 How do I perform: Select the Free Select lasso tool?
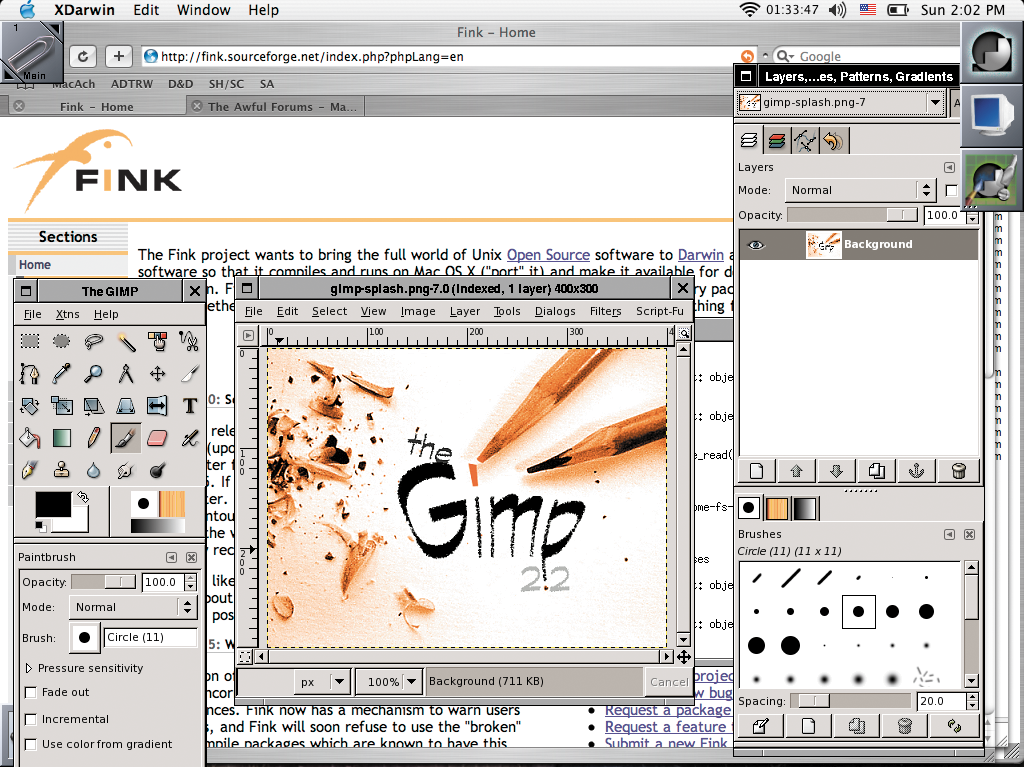pos(93,341)
